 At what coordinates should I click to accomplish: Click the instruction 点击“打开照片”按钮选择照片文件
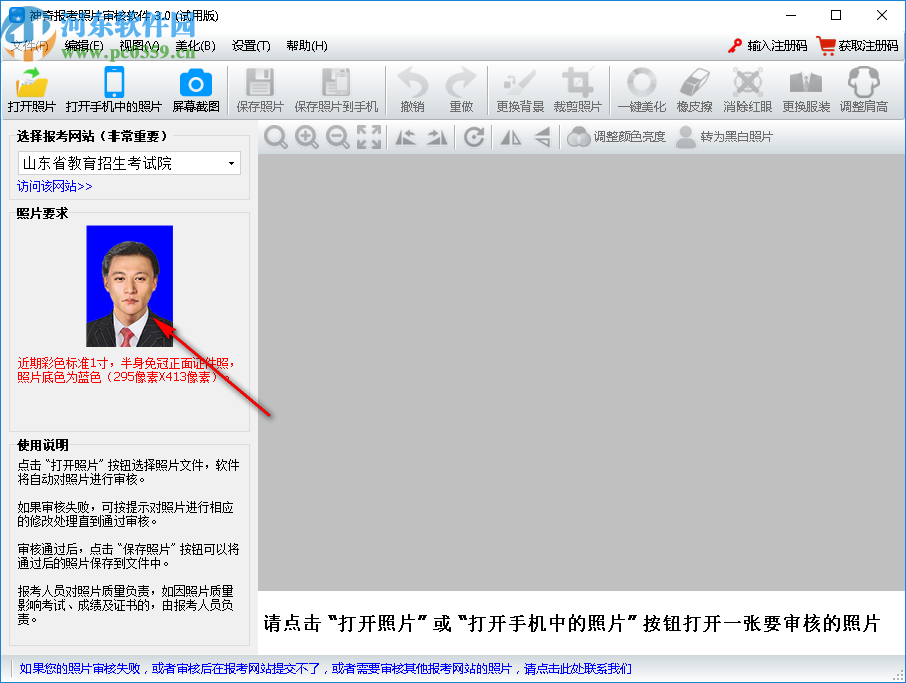[128, 472]
